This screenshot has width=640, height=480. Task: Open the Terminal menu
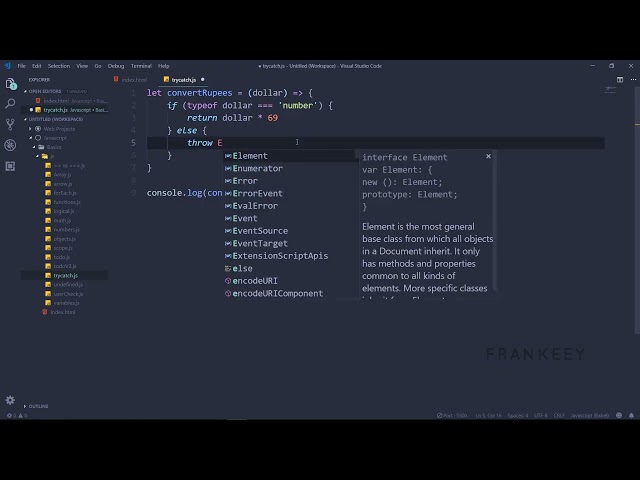point(141,66)
